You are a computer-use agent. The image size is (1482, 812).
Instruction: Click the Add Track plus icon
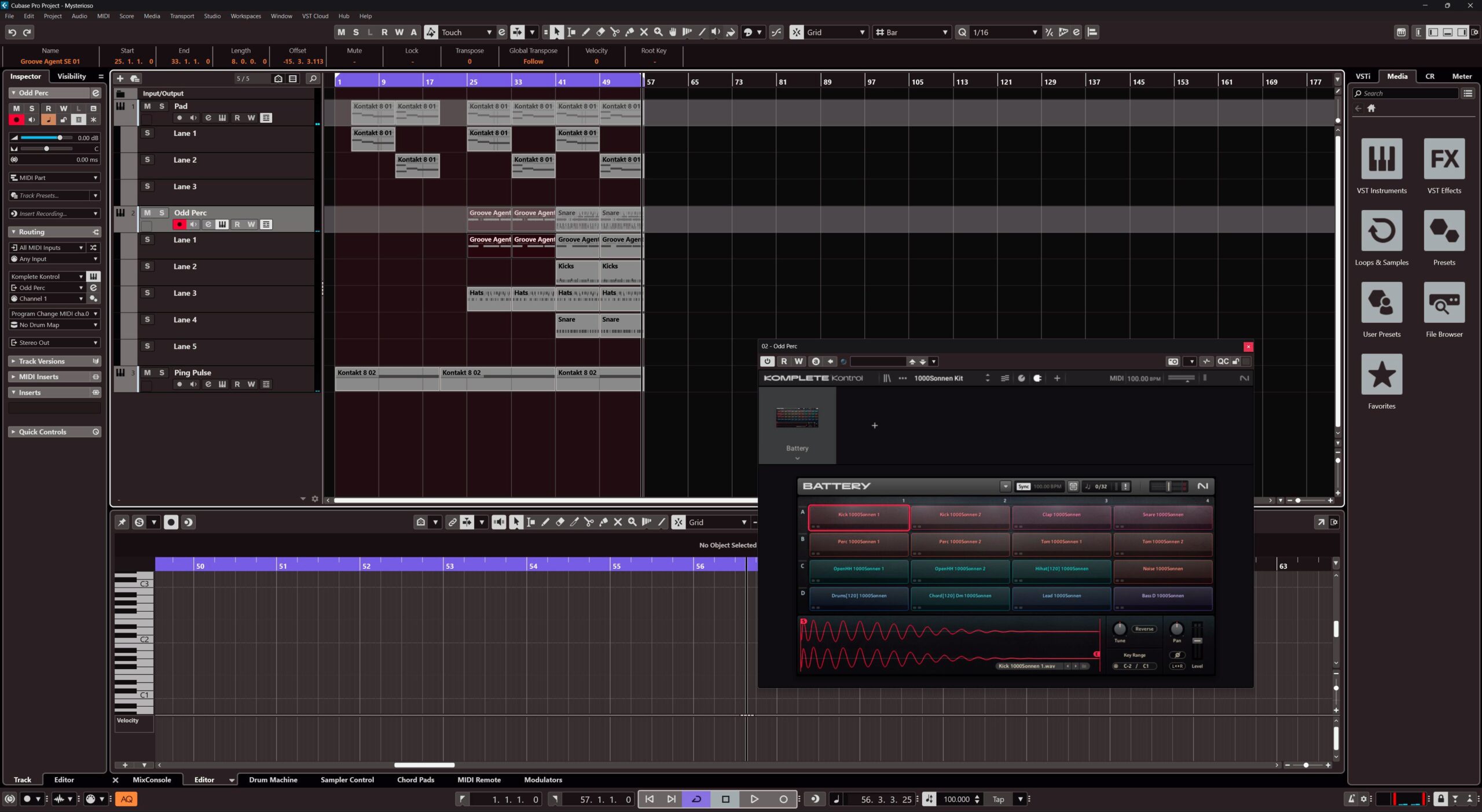coord(120,79)
